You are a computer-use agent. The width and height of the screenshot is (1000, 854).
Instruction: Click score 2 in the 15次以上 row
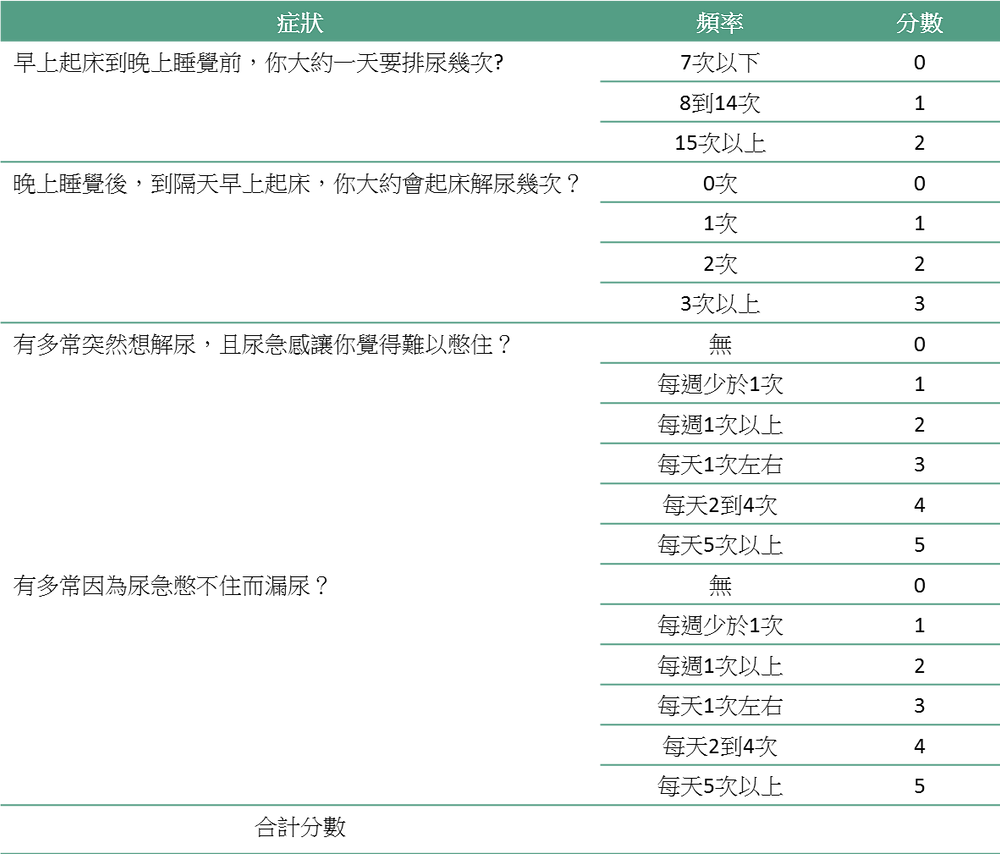(x=919, y=143)
